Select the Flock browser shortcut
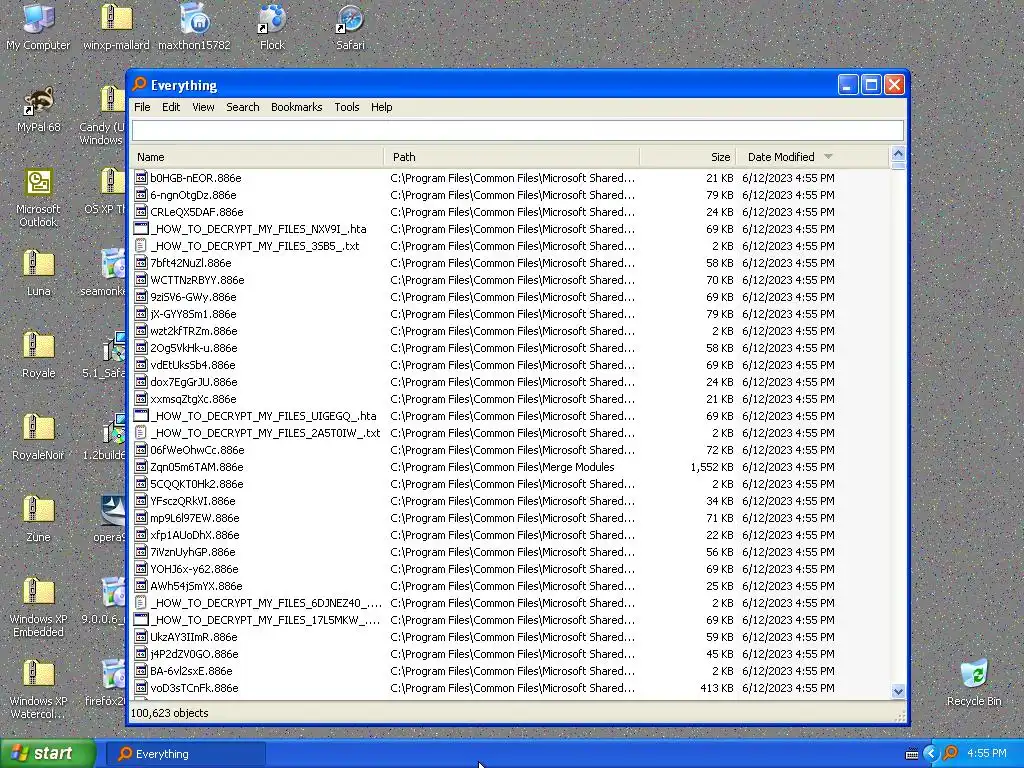The width and height of the screenshot is (1024, 768). (x=272, y=18)
